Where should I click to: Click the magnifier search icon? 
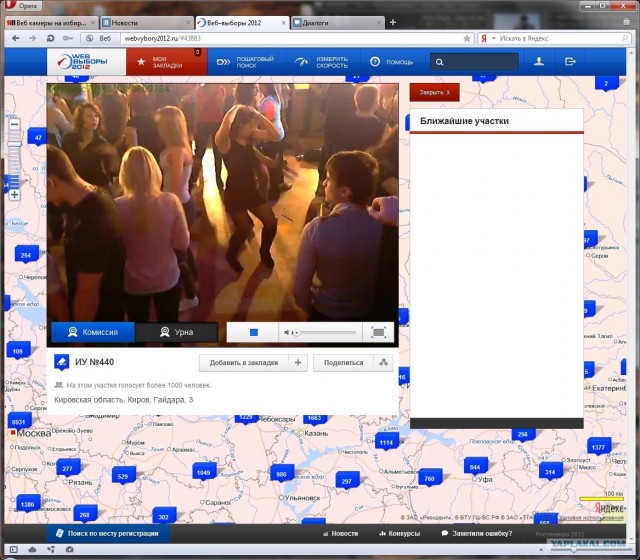tap(439, 62)
